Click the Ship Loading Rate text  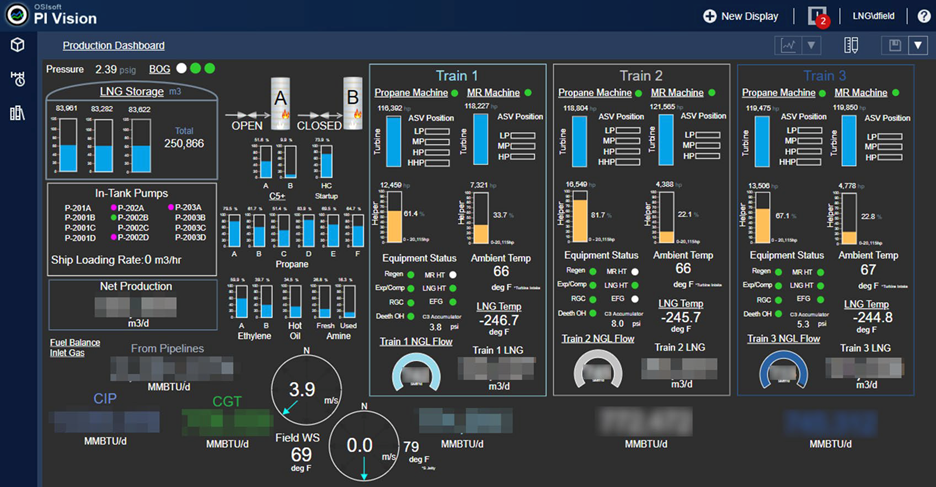116,260
